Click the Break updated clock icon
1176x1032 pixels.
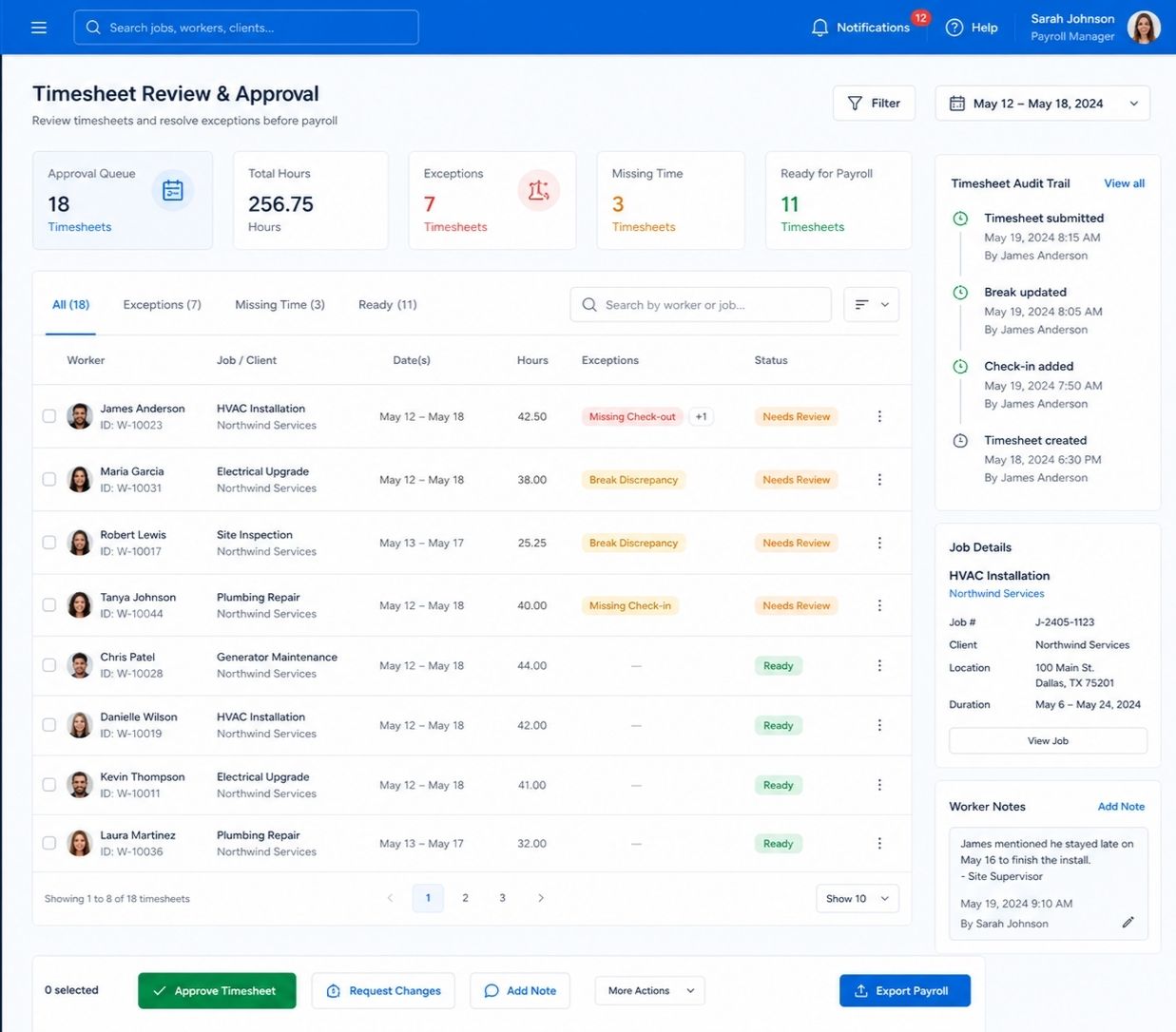pos(960,293)
